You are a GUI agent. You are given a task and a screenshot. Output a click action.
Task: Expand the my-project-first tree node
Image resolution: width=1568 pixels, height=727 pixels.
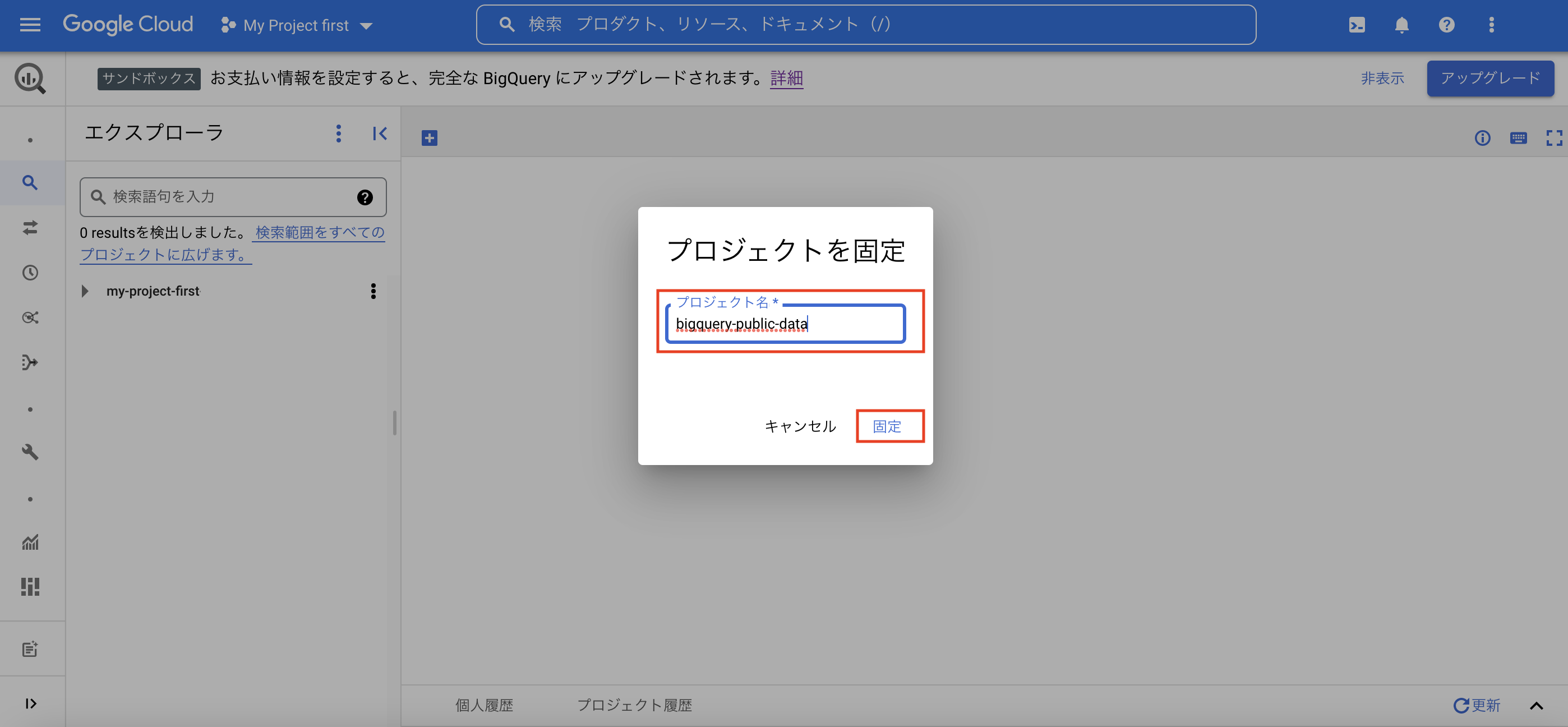coord(85,291)
